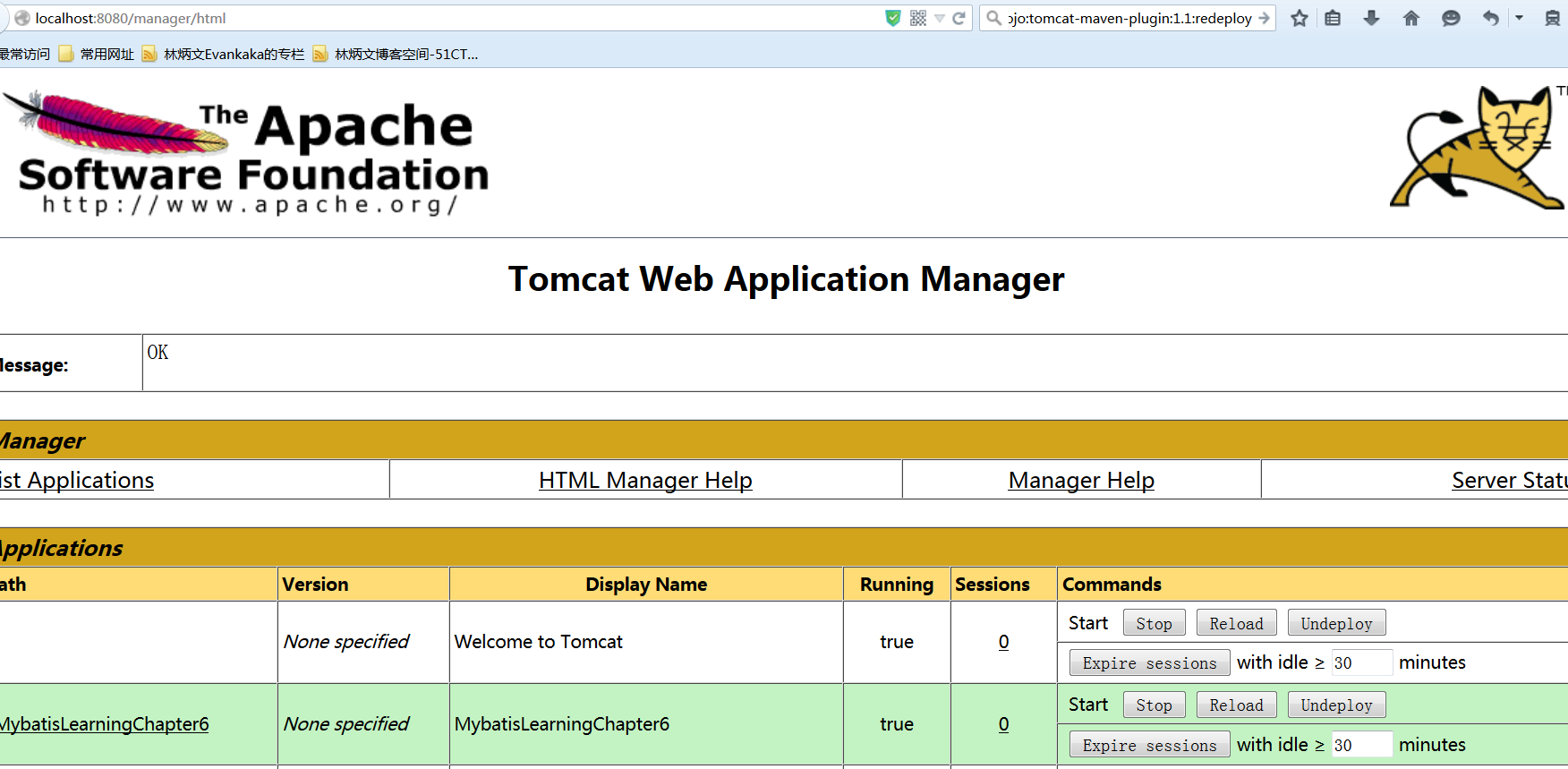Open the Manager Help link
Screen dimensions: 1568x769
coord(1081,481)
